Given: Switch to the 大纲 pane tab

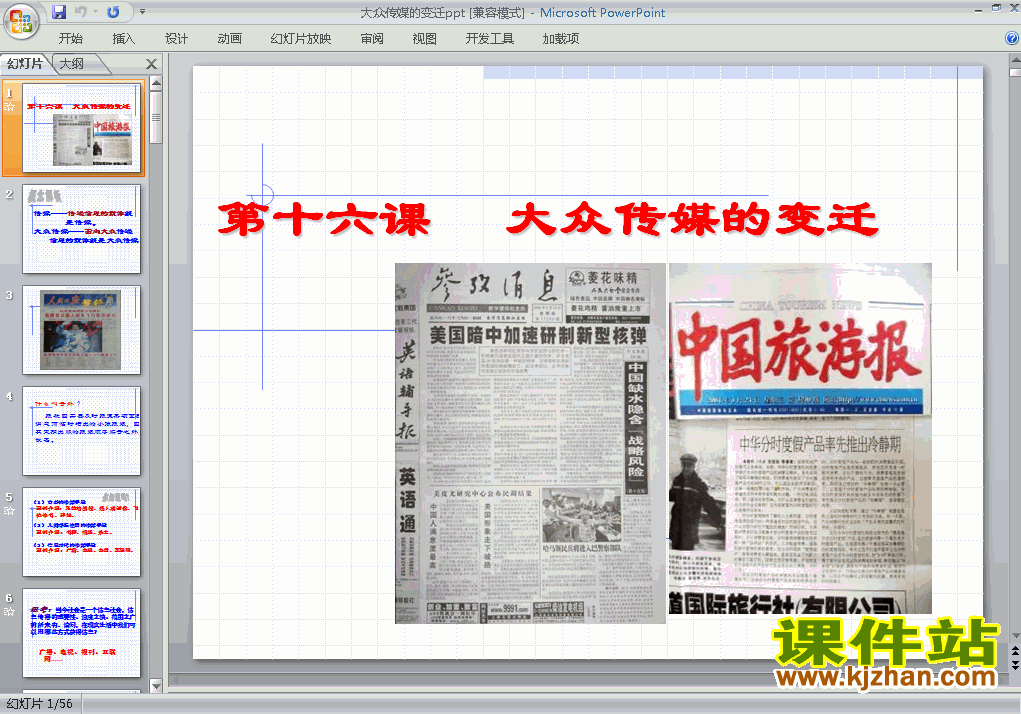Looking at the screenshot, I should coord(72,63).
